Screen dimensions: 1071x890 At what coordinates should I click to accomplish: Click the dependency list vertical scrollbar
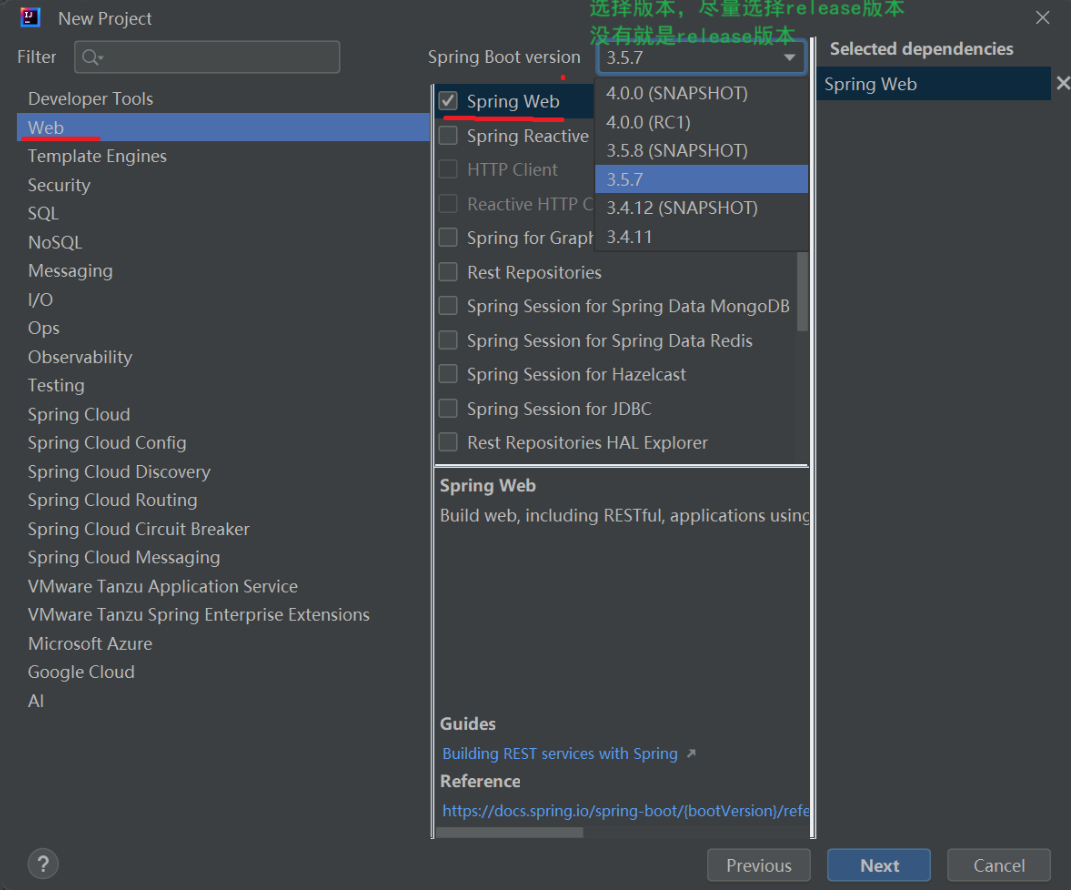coord(802,291)
